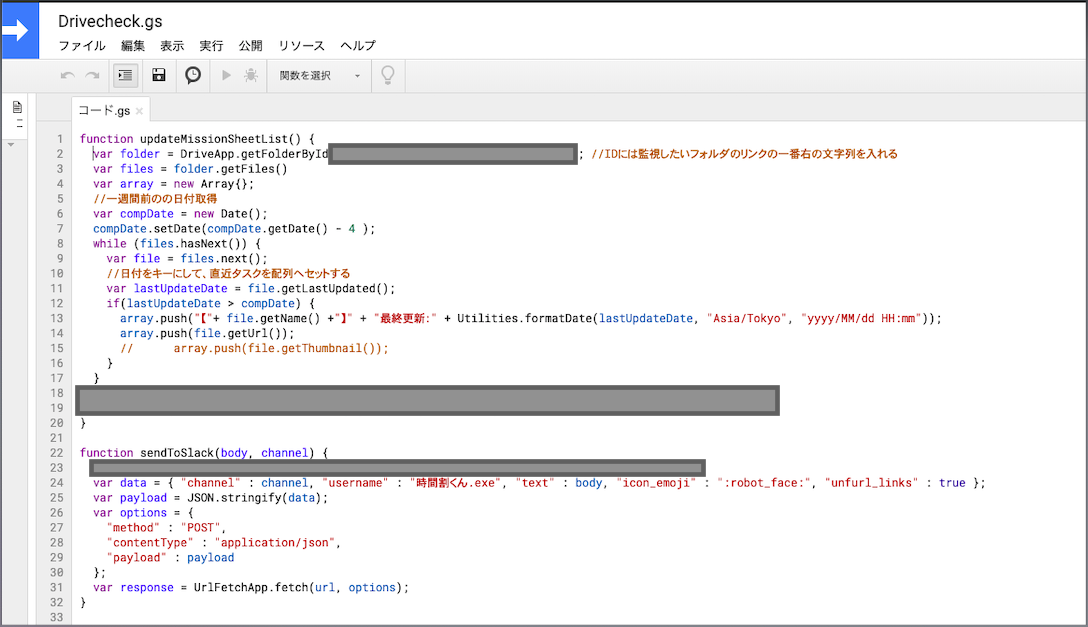The width and height of the screenshot is (1088, 627).
Task: Close the コード.gs tab
Action: click(139, 111)
